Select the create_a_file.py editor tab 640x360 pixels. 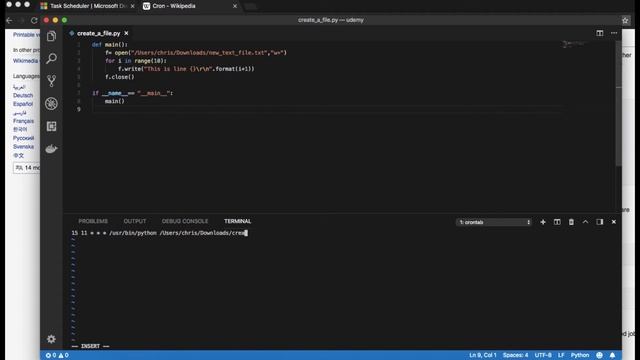99,33
